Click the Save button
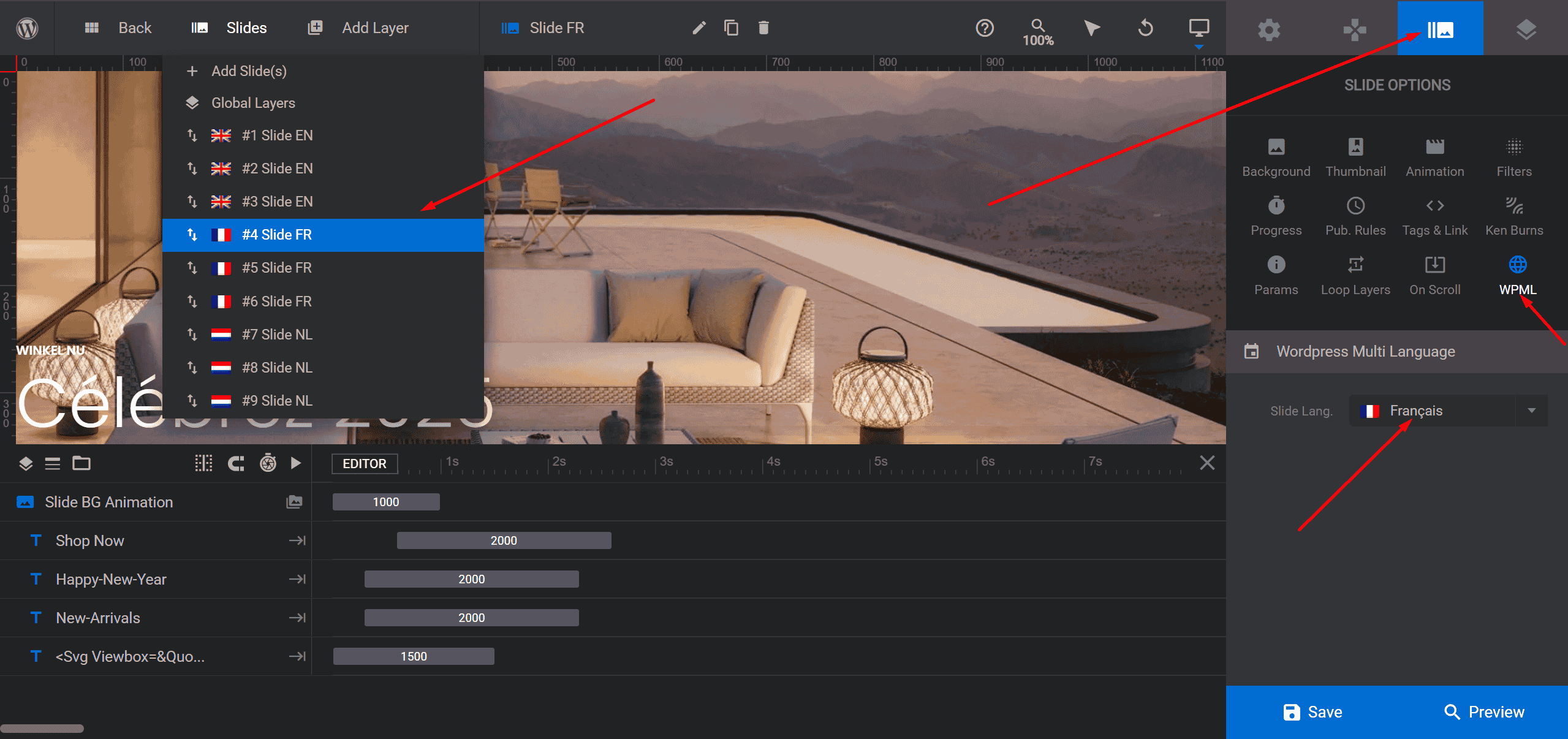This screenshot has height=739, width=1568. pos(1312,711)
